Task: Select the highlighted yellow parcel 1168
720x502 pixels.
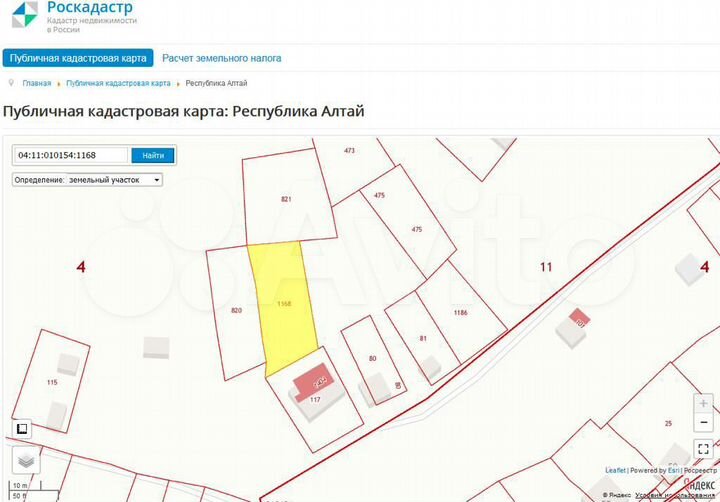Action: 284,303
